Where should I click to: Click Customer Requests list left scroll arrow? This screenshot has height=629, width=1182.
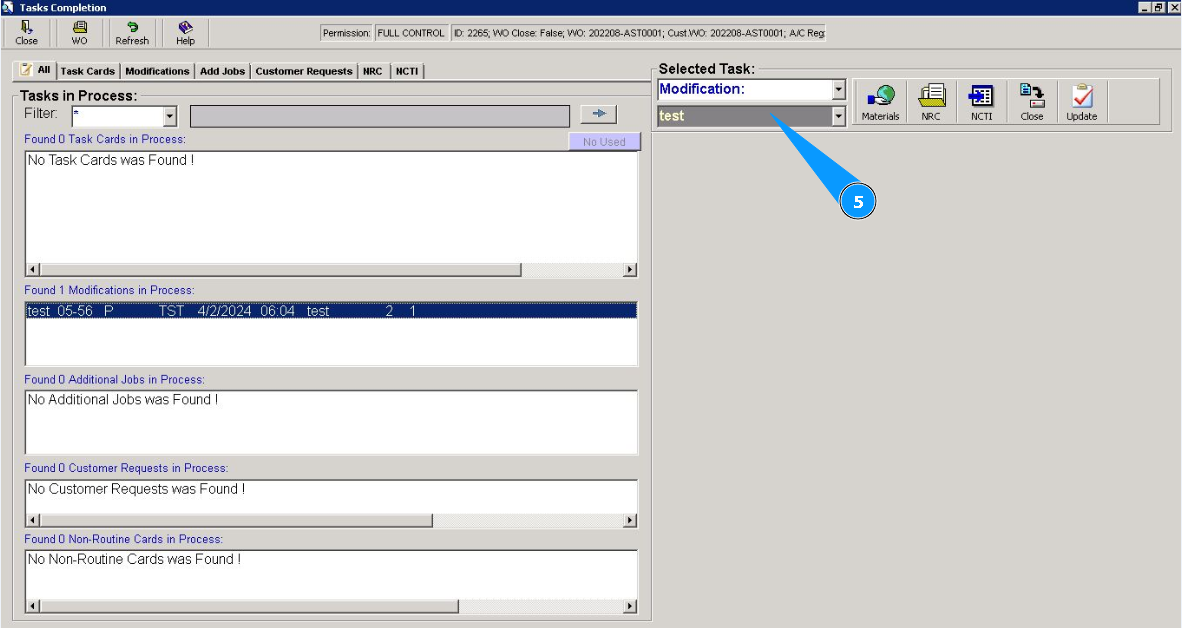click(x=32, y=520)
